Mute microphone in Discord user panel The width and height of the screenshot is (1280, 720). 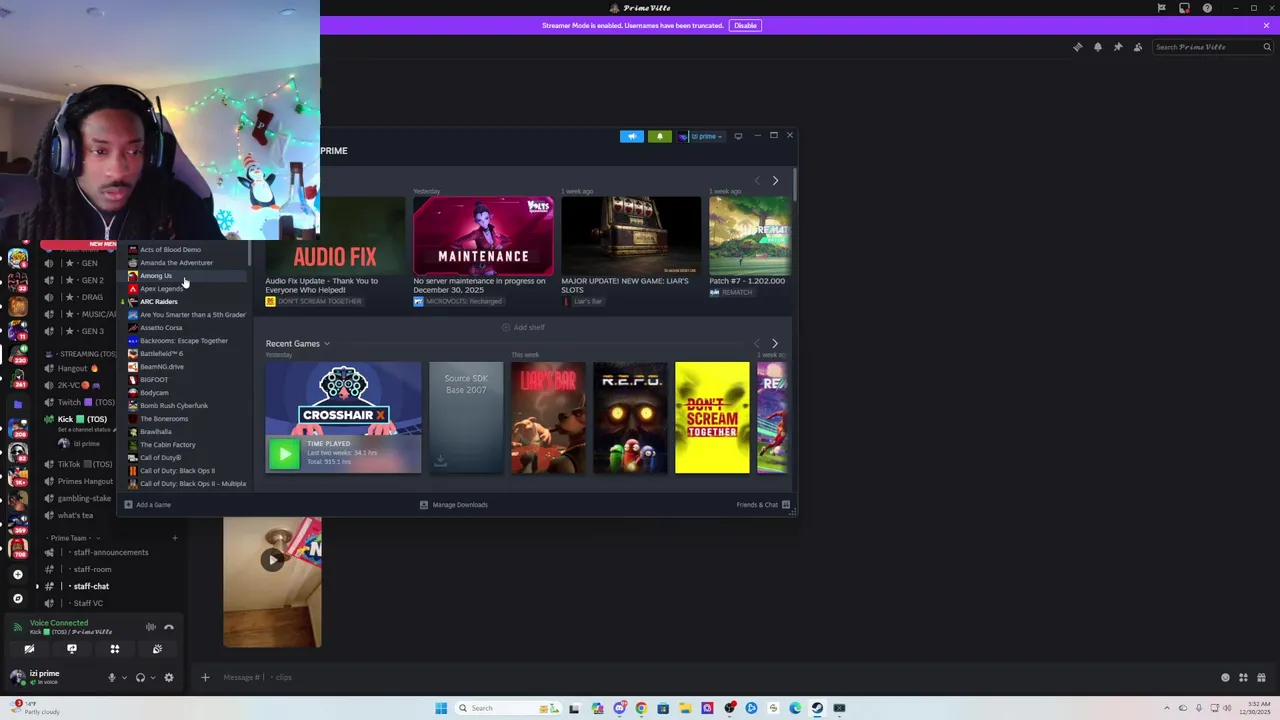pyautogui.click(x=111, y=677)
